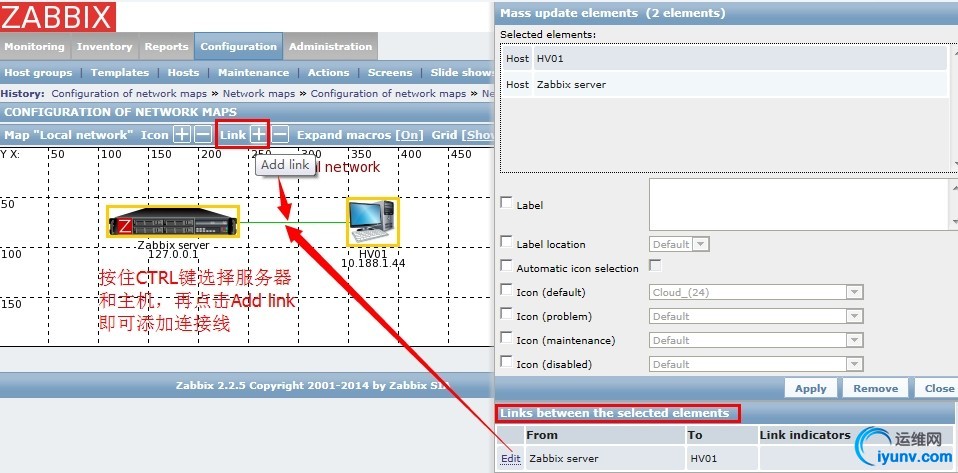Click the From column header

[605, 435]
